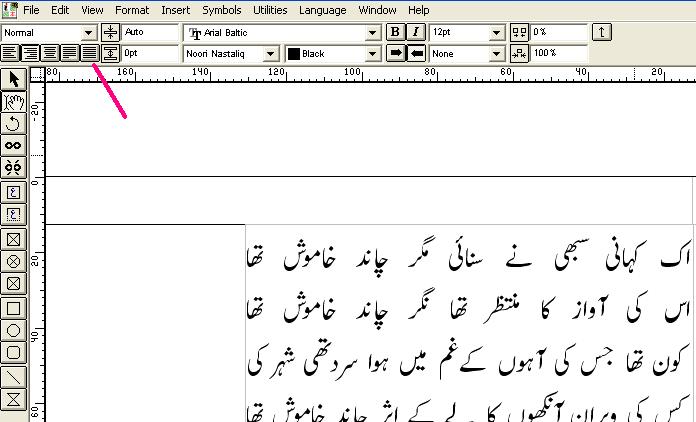Screen dimensions: 696x422
Task: Select the rotate tool
Action: pyautogui.click(x=14, y=123)
